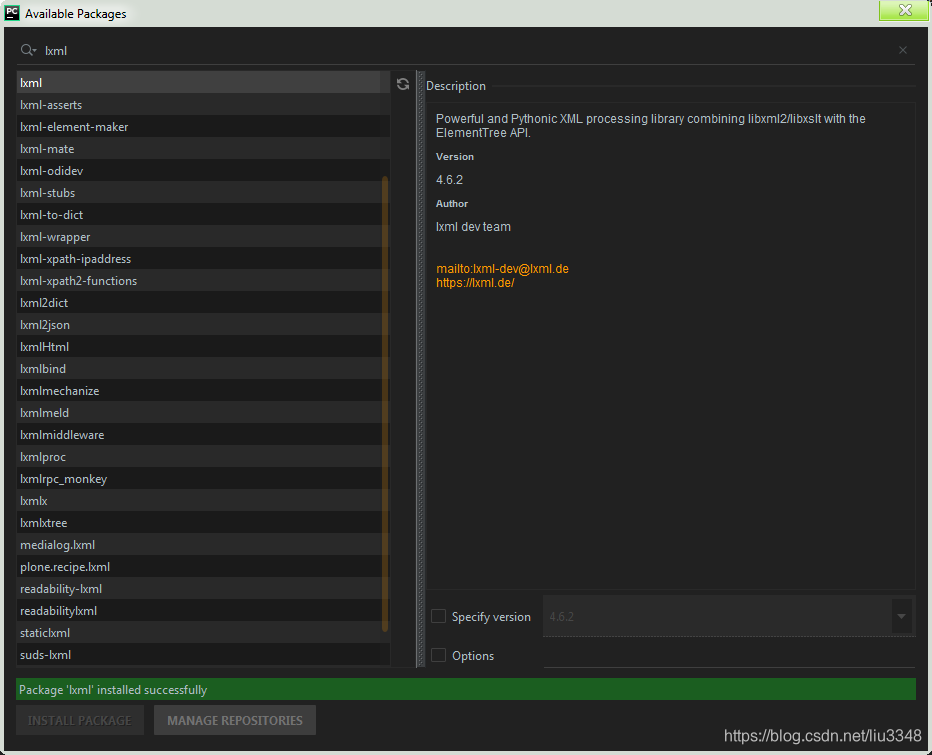Click the lxml-dev mailto link
The width and height of the screenshot is (932, 755).
click(x=502, y=268)
